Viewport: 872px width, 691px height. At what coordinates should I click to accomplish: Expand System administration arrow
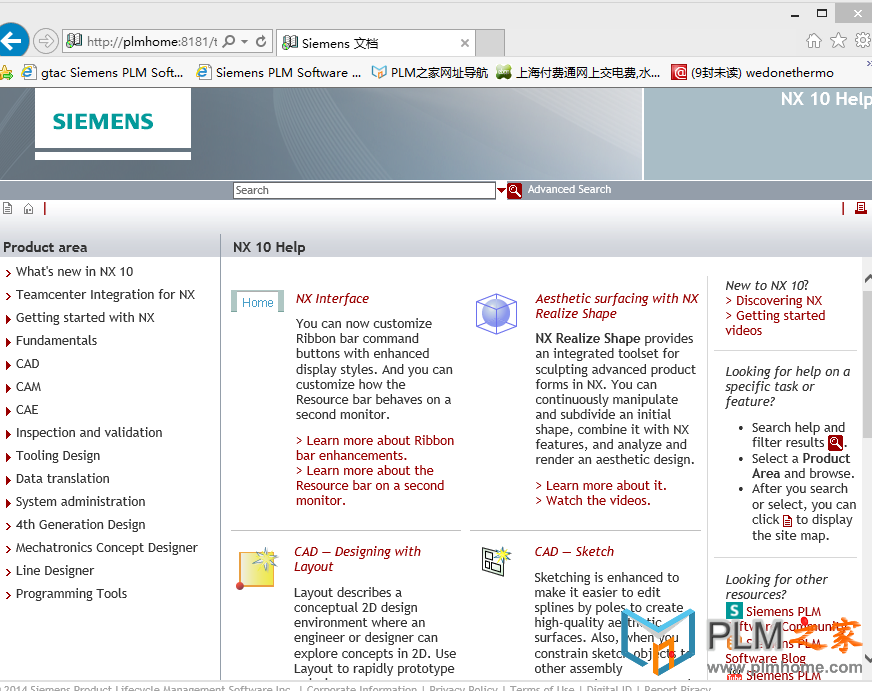(x=8, y=503)
